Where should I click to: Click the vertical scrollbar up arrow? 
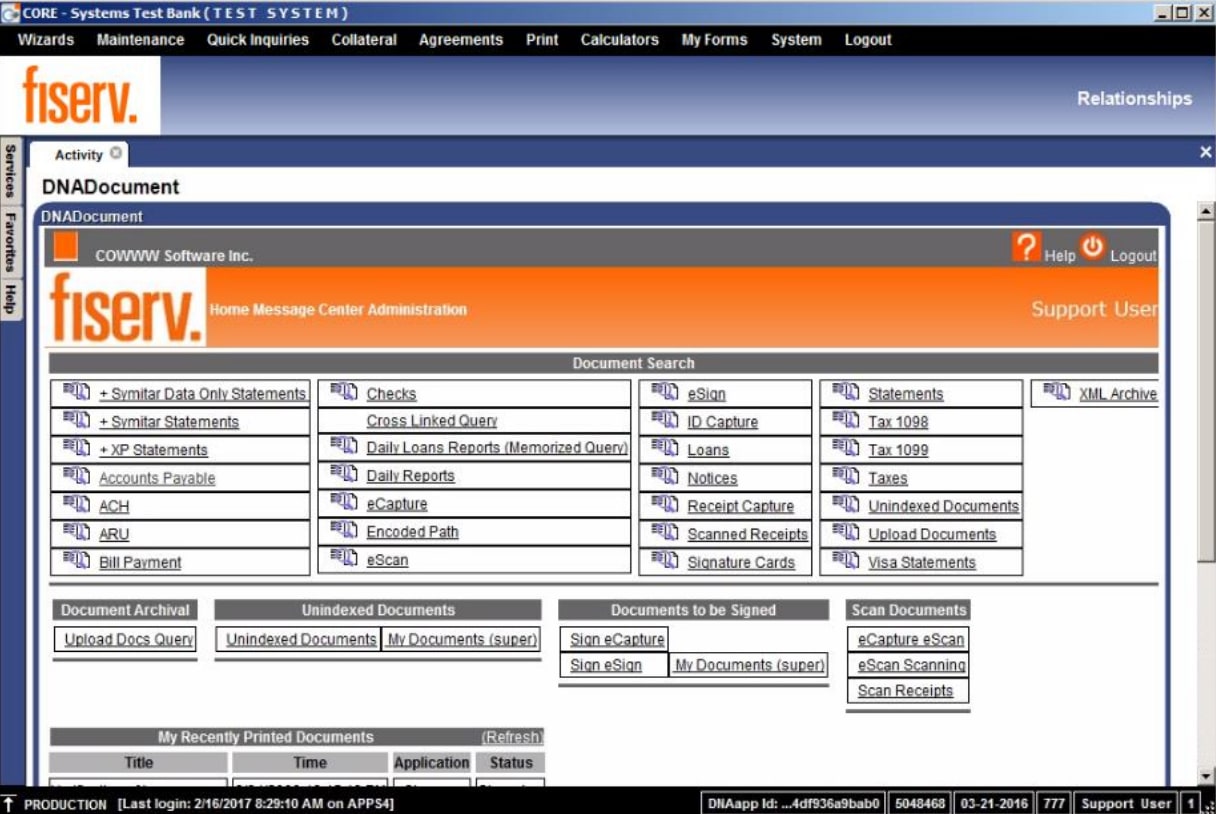[x=1205, y=211]
